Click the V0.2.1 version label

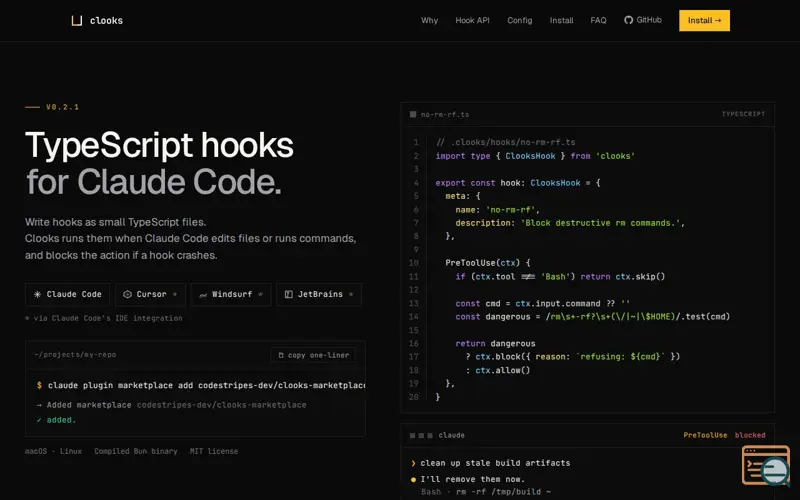(62, 107)
